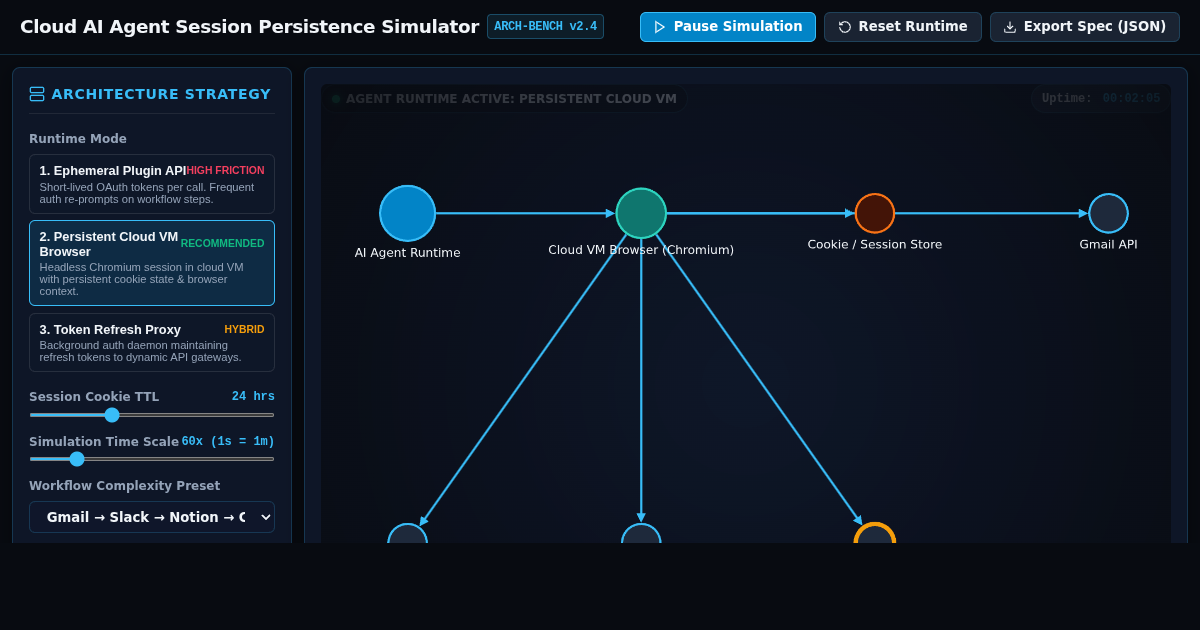Click the Simulation Time Scale slider handle
Screen dimensions: 1200x630
click(77, 459)
